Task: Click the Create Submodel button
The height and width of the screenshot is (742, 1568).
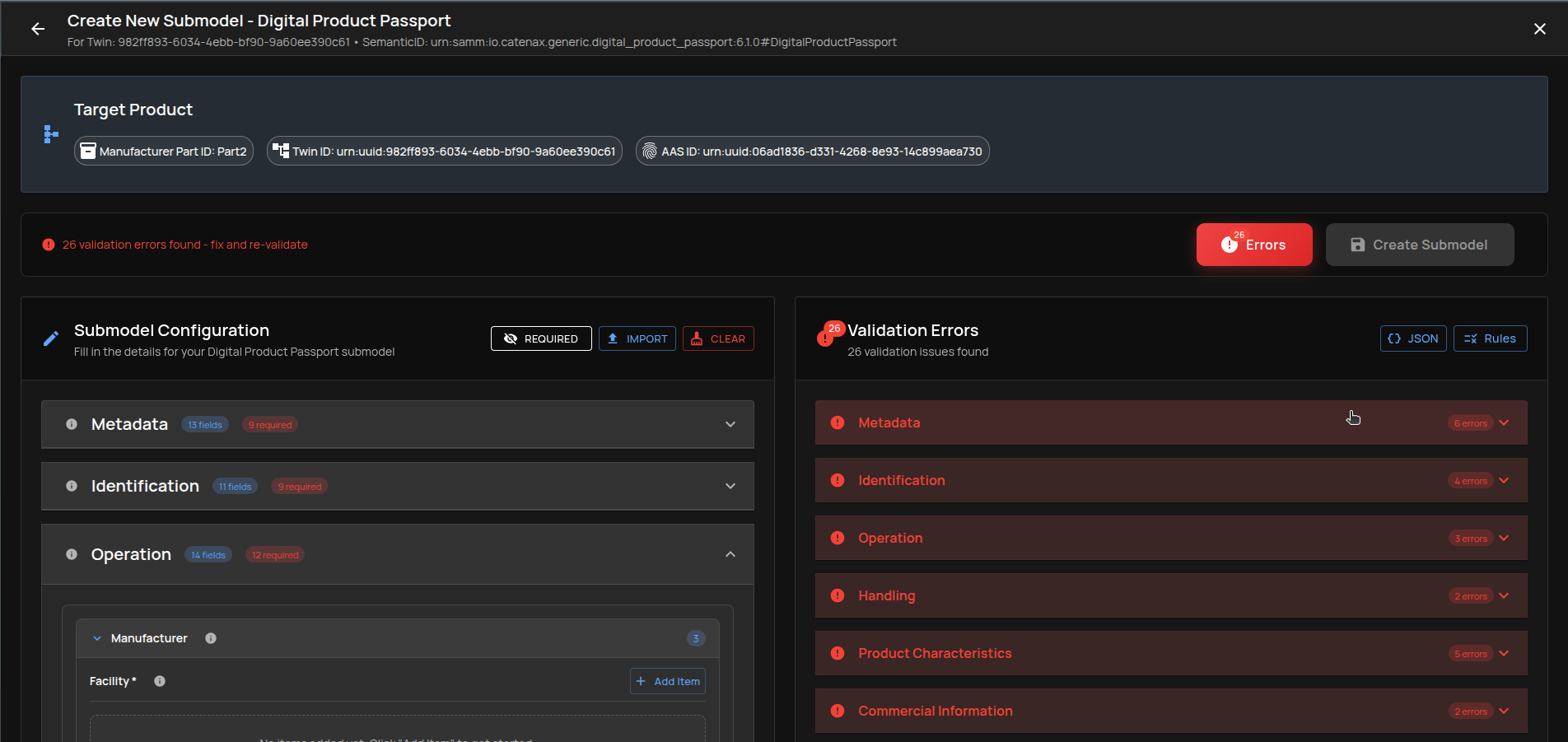Action: [x=1419, y=245]
